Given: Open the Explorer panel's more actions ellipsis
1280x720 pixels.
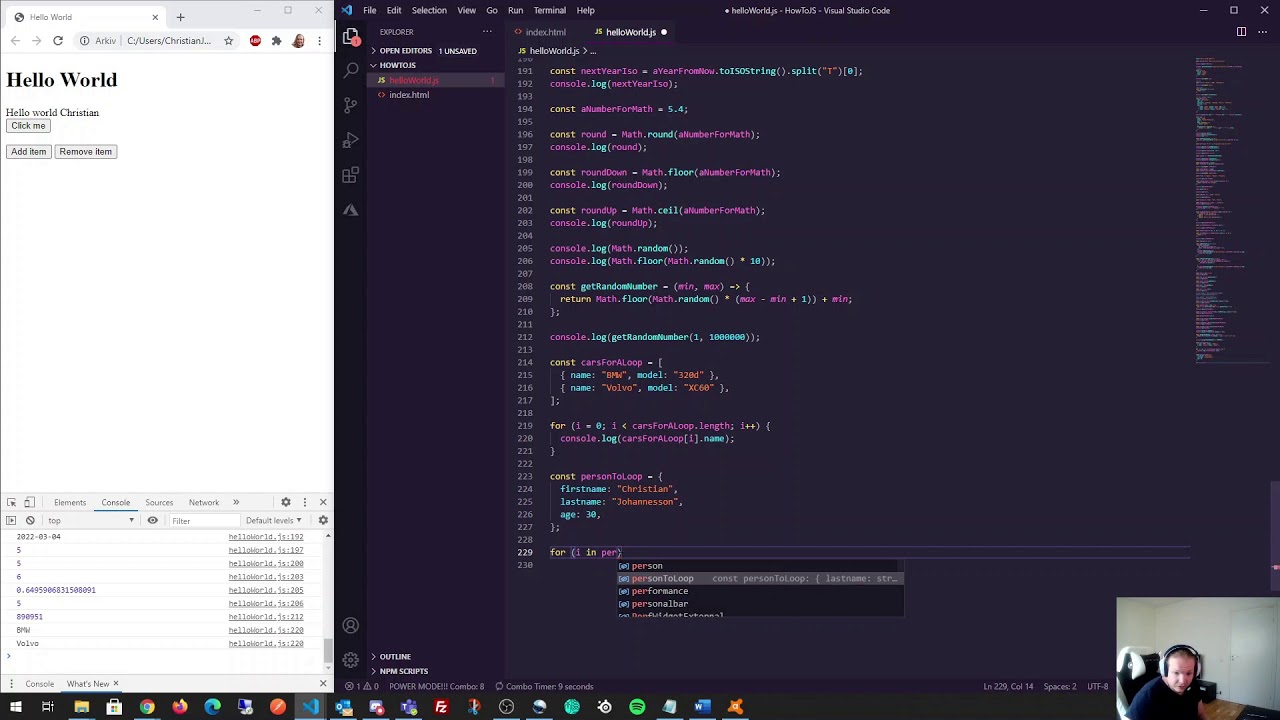Looking at the screenshot, I should (487, 32).
